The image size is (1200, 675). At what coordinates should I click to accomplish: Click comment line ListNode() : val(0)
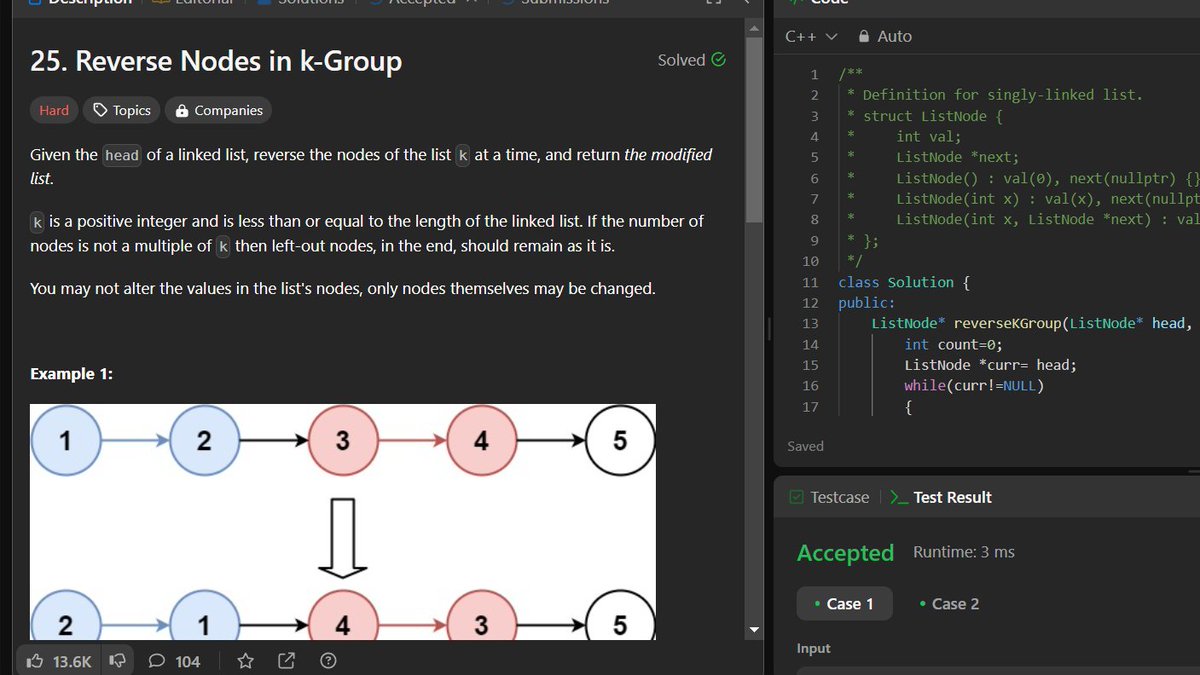point(1047,178)
